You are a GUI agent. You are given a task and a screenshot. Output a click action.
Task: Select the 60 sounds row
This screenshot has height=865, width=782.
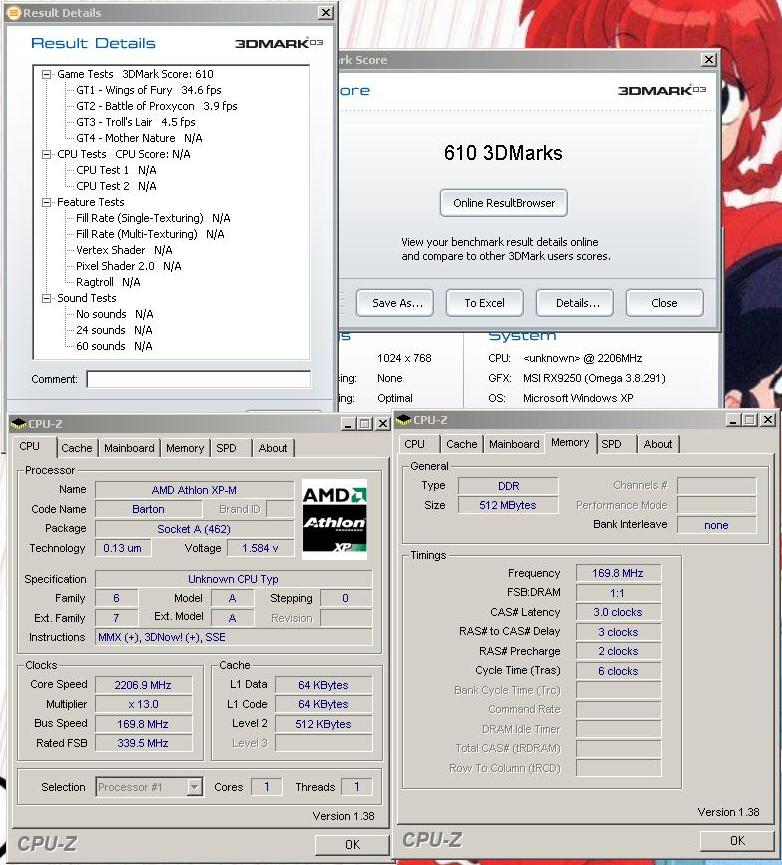[x=114, y=346]
